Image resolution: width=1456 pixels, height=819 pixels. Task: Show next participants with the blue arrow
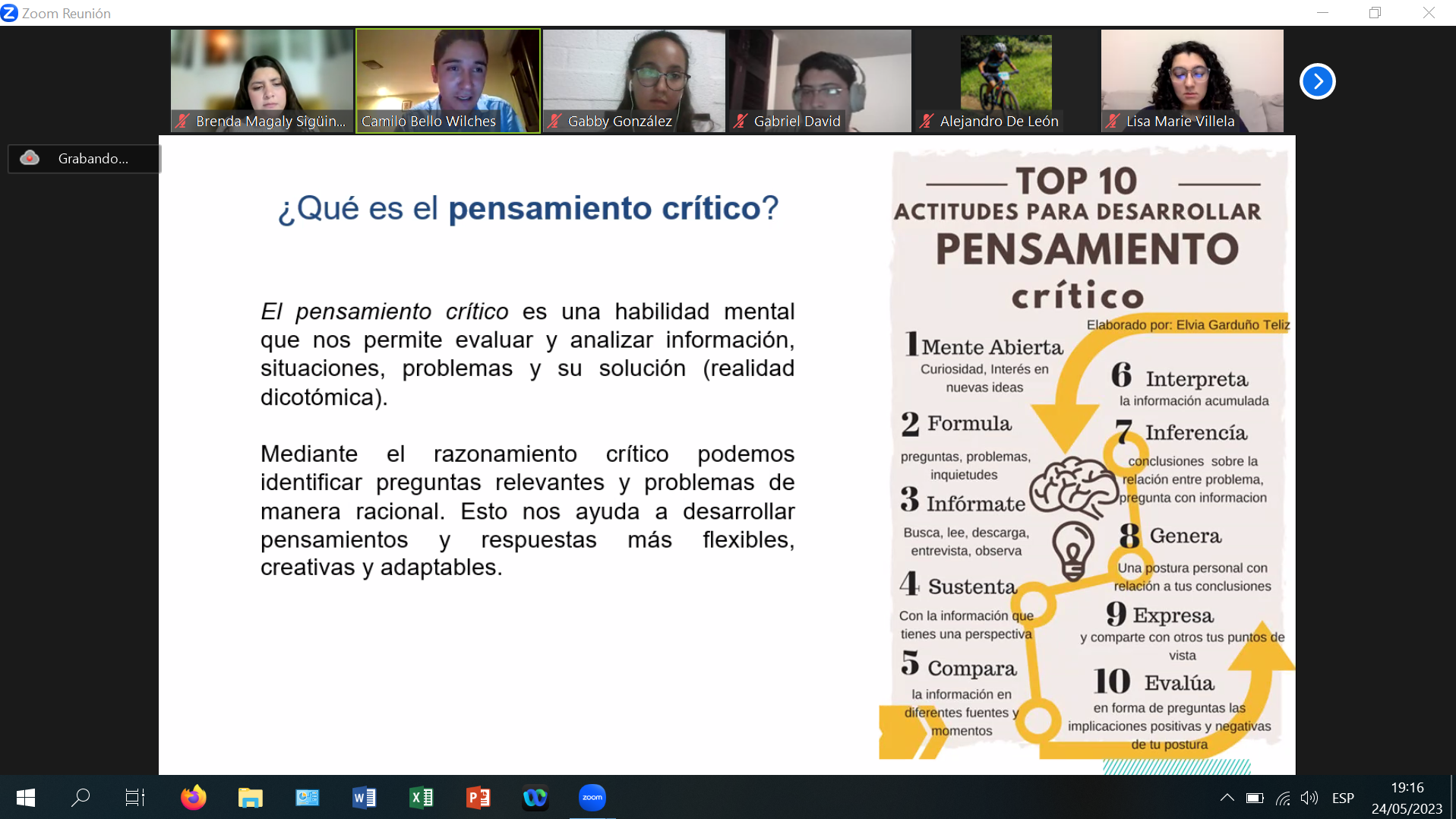(x=1317, y=81)
